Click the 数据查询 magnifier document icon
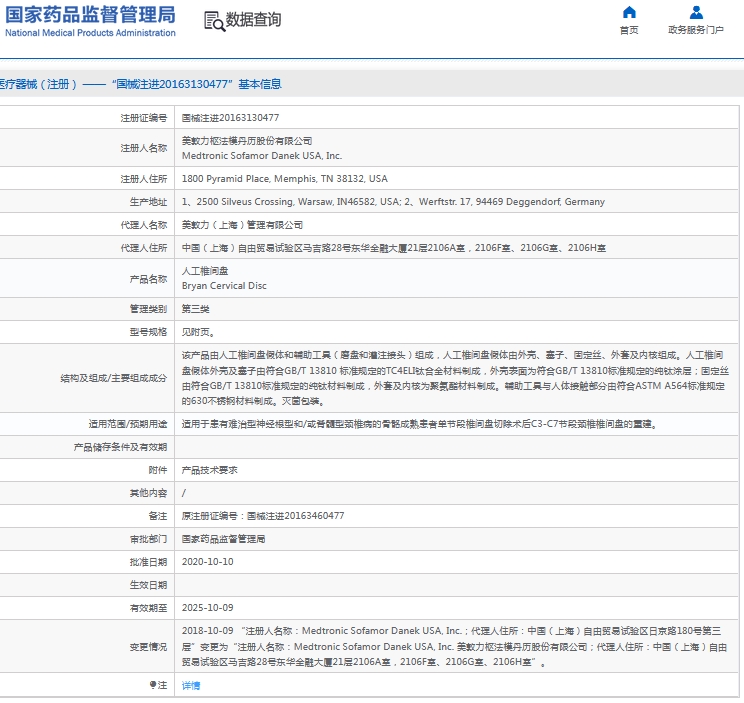 pyautogui.click(x=214, y=21)
